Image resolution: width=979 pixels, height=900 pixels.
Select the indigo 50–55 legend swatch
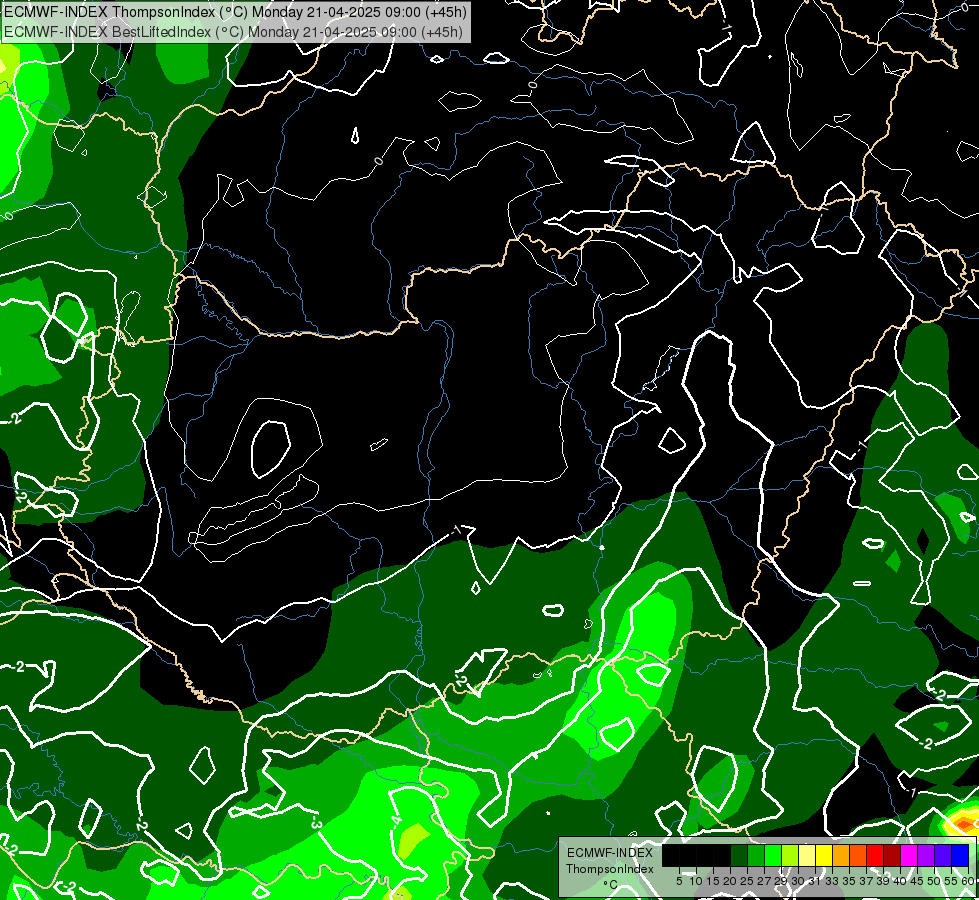coord(943,855)
